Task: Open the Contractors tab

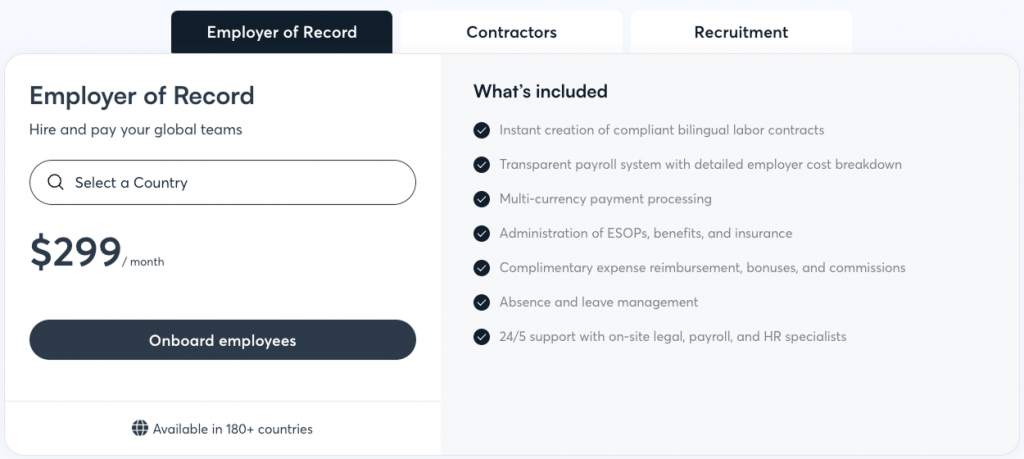Action: 511,32
